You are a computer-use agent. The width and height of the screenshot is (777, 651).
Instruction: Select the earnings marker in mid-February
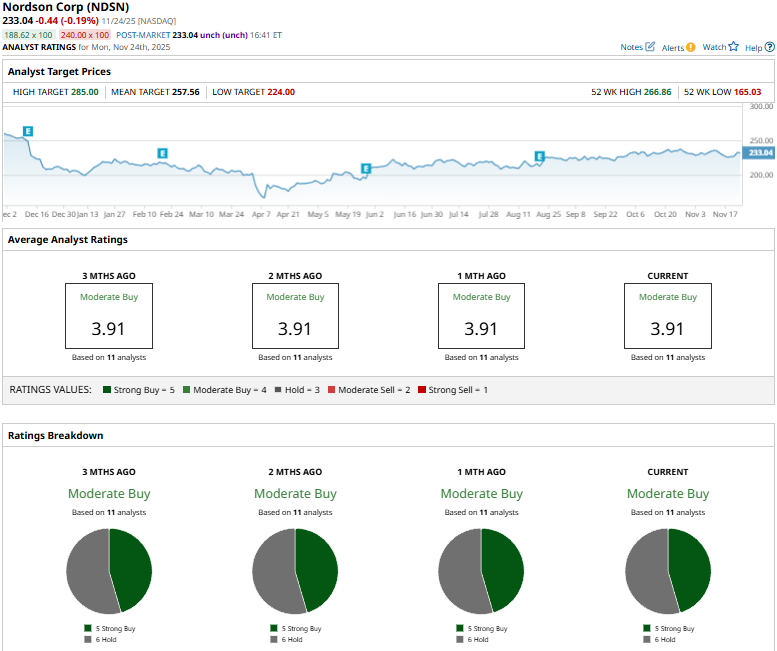[x=163, y=153]
